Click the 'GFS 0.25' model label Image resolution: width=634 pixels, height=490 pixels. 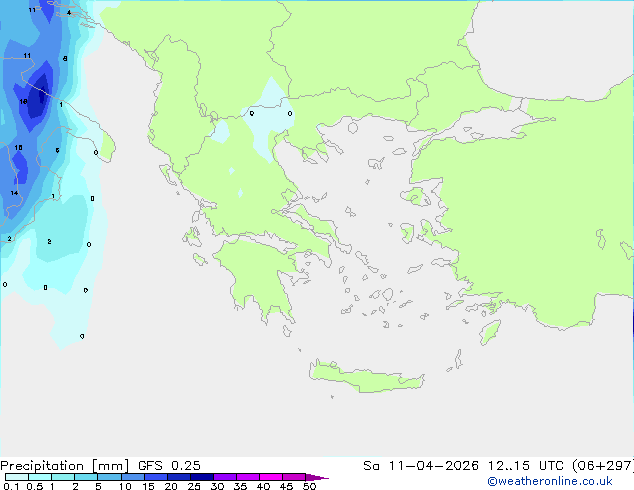point(169,466)
